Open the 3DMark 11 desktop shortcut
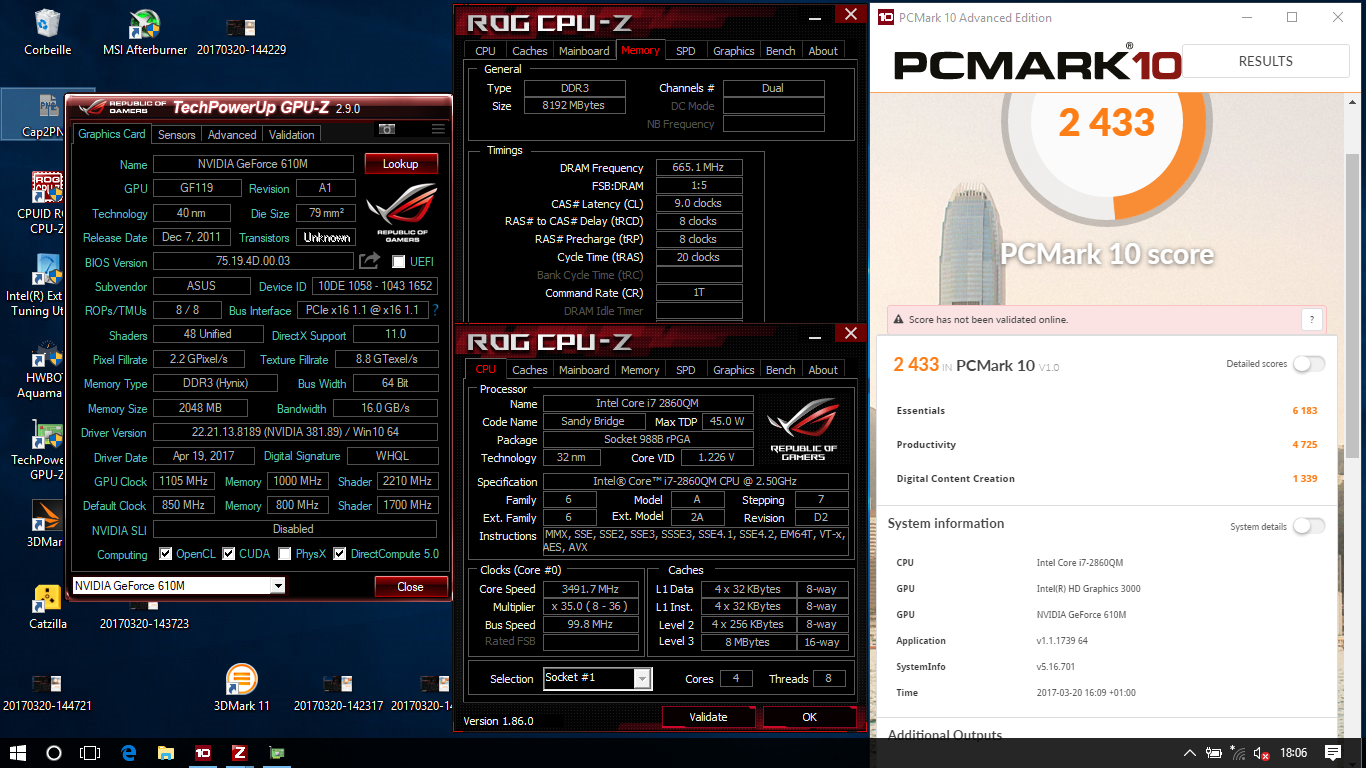 pos(241,687)
